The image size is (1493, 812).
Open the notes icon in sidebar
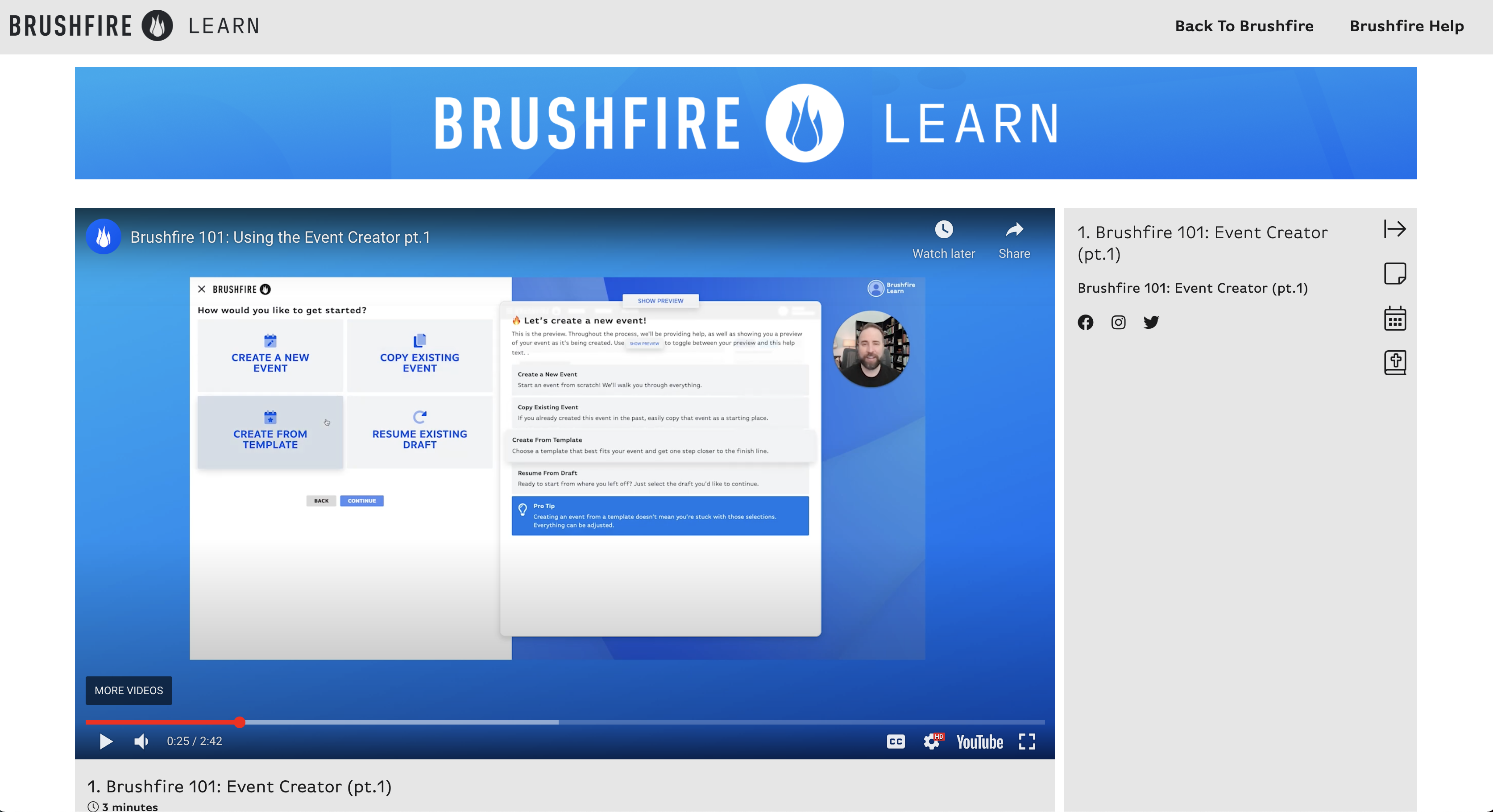tap(1394, 273)
